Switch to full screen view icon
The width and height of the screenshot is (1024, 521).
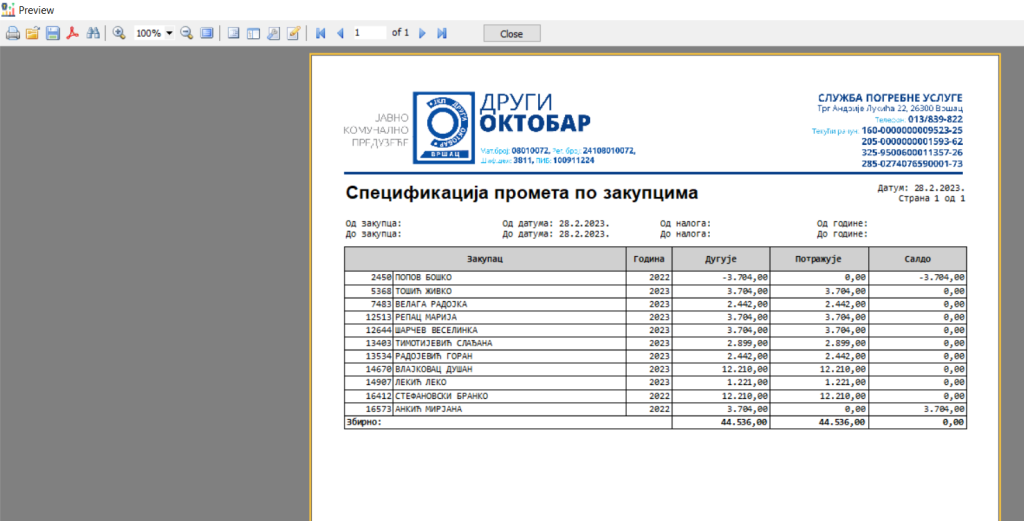pyautogui.click(x=206, y=33)
